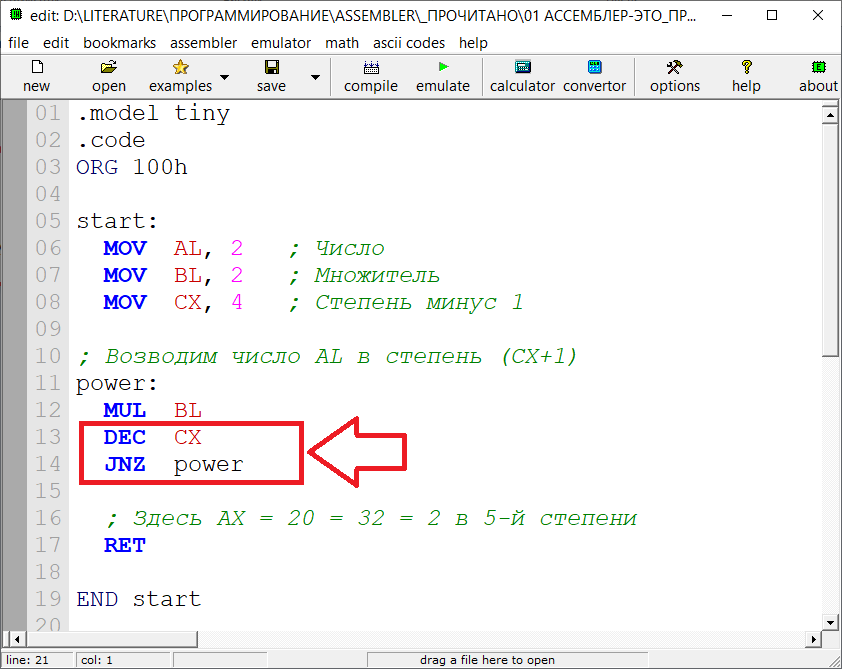842x669 pixels.
Task: Click the comment 'AX = 20 = 32' line
Action: (x=371, y=519)
